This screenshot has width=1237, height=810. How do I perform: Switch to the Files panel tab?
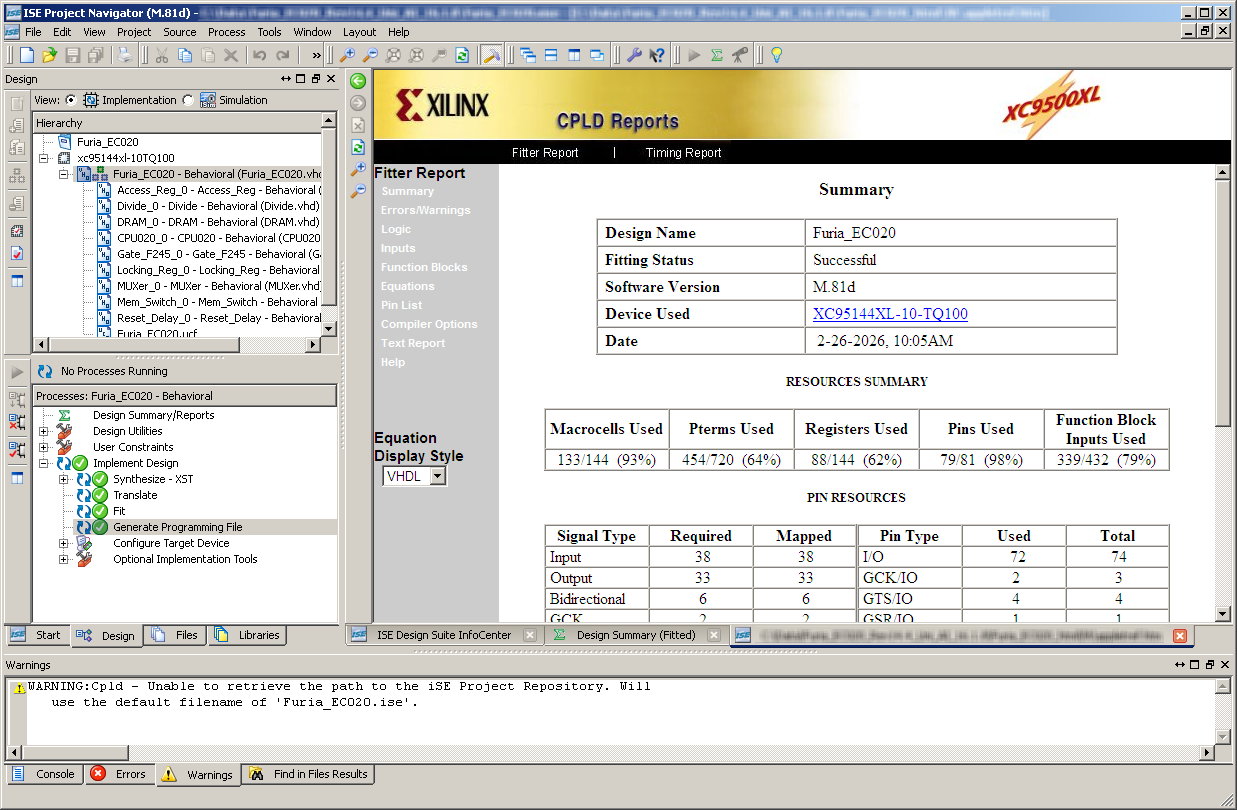pos(176,635)
